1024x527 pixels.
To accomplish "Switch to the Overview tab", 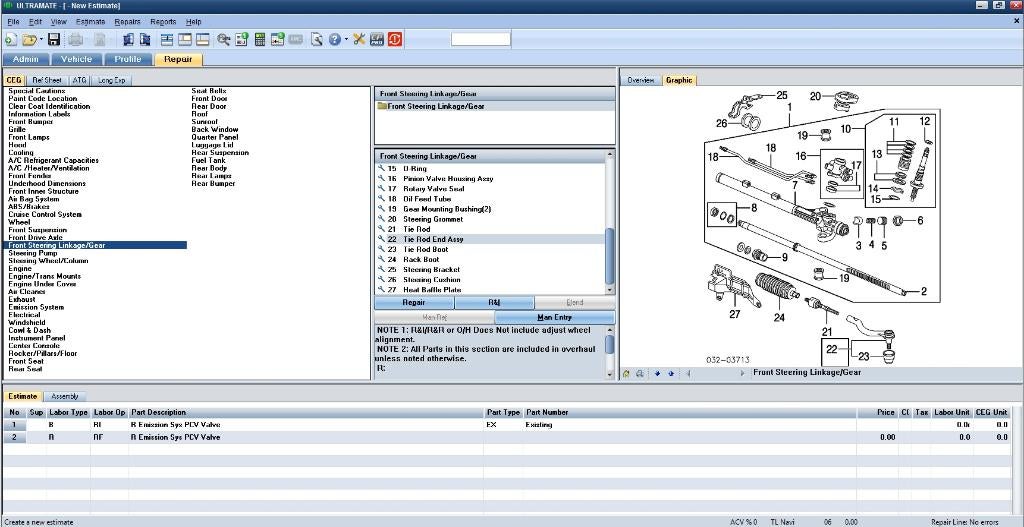I will coord(641,80).
